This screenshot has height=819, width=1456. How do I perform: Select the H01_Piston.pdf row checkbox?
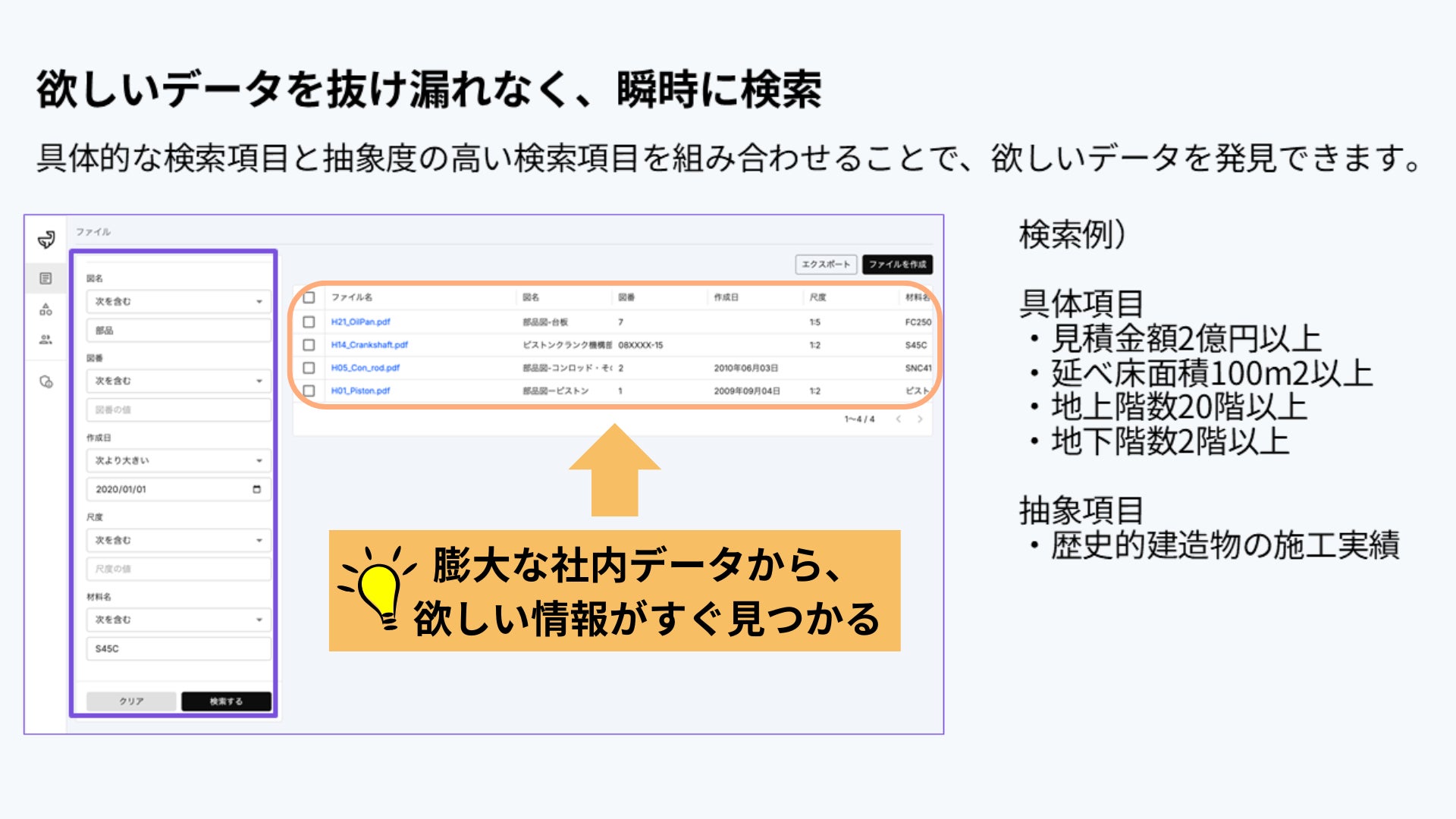[309, 391]
